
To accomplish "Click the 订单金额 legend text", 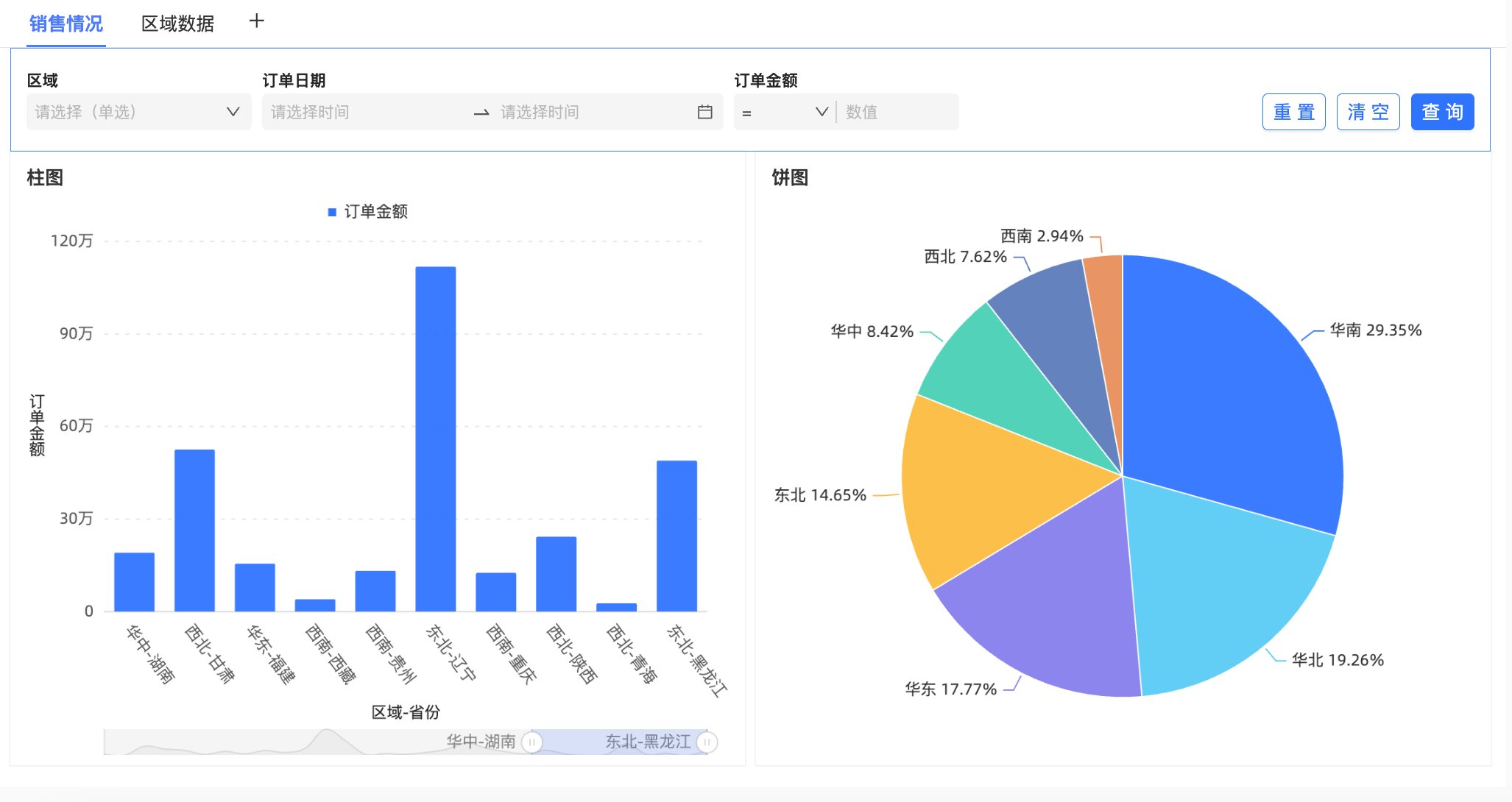I will 375,212.
